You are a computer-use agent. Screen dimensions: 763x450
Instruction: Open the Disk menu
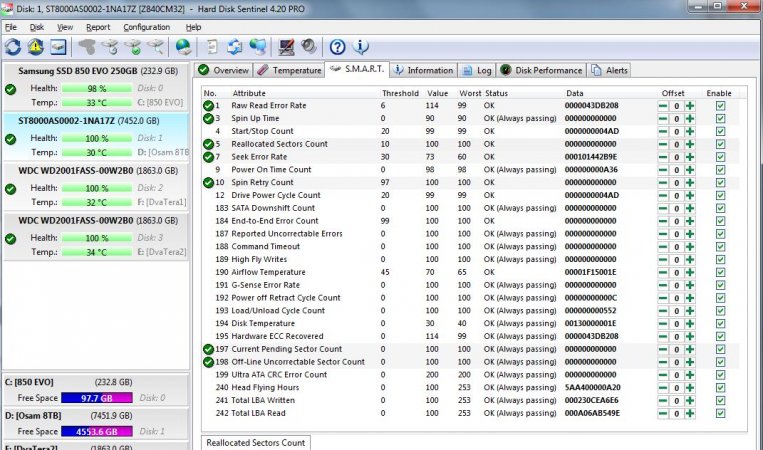click(36, 27)
